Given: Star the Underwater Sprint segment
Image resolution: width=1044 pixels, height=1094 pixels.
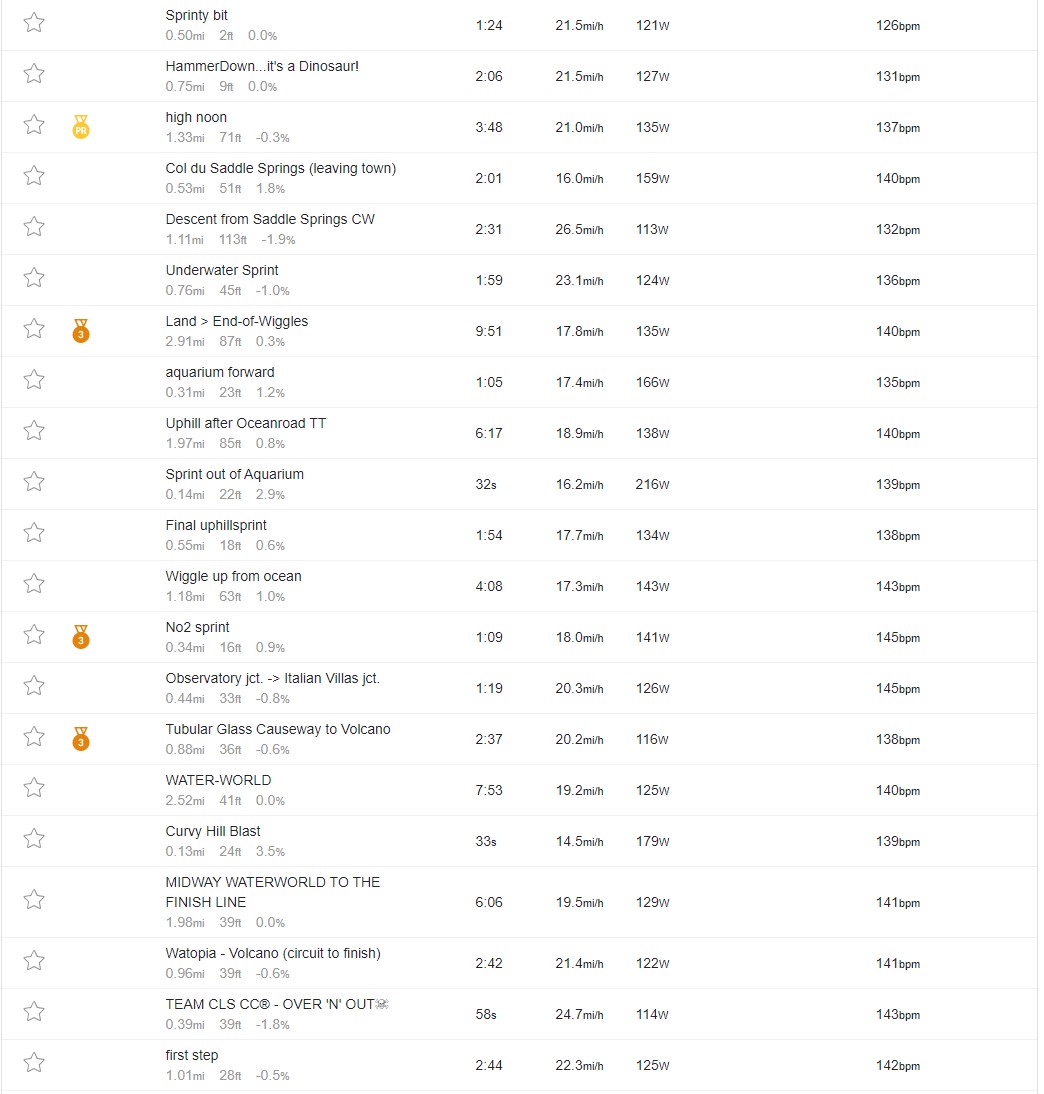Looking at the screenshot, I should click(x=33, y=278).
